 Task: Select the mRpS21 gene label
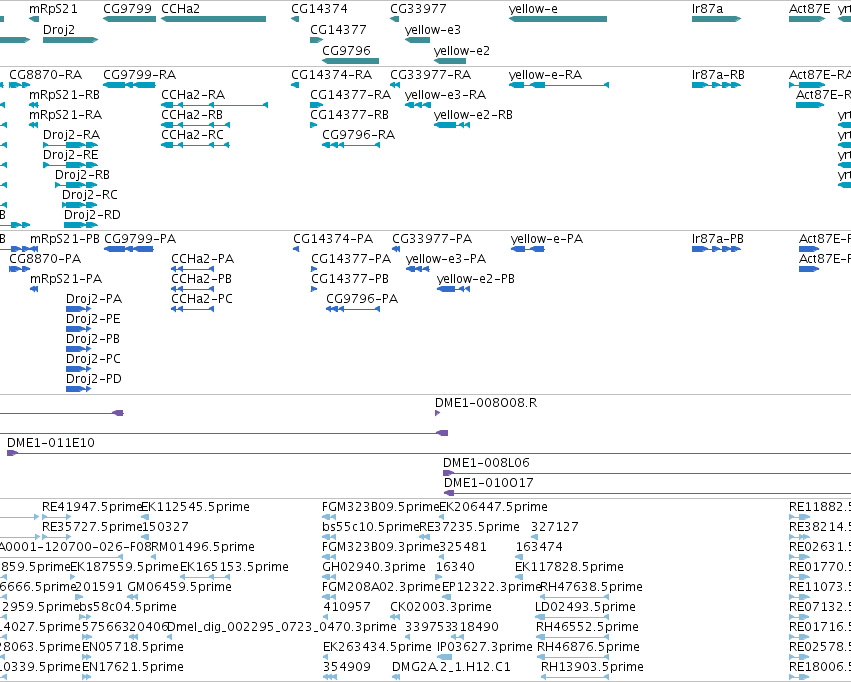53,9
